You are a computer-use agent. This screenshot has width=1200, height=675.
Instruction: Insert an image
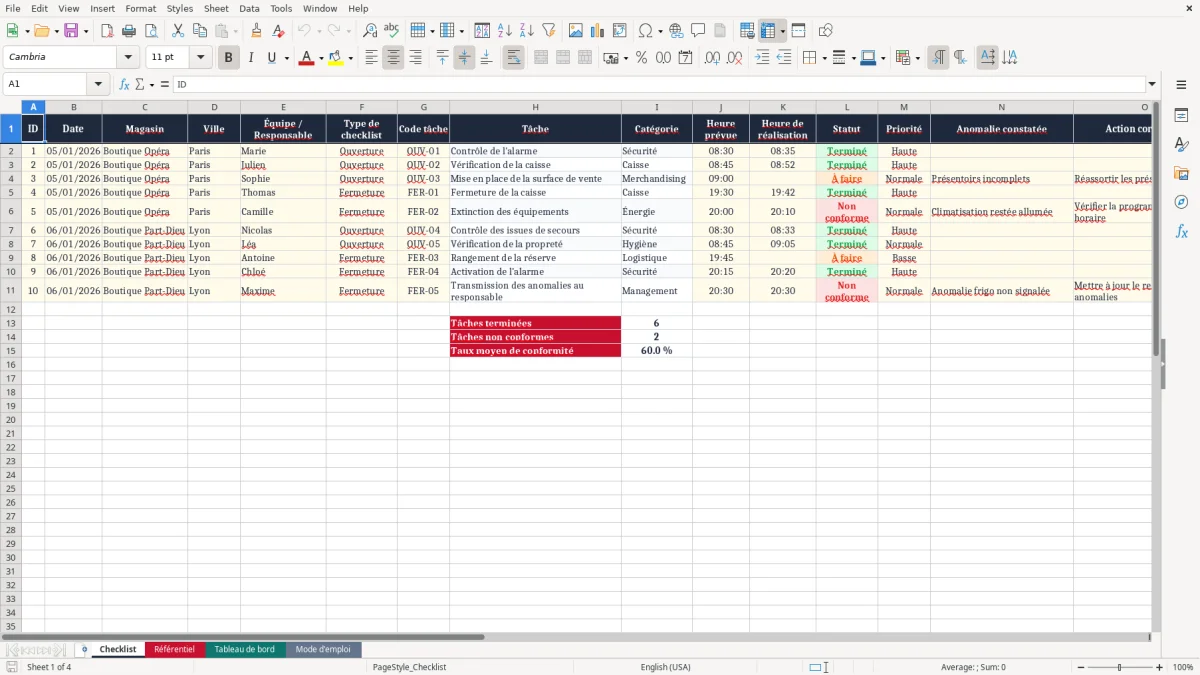pos(575,31)
